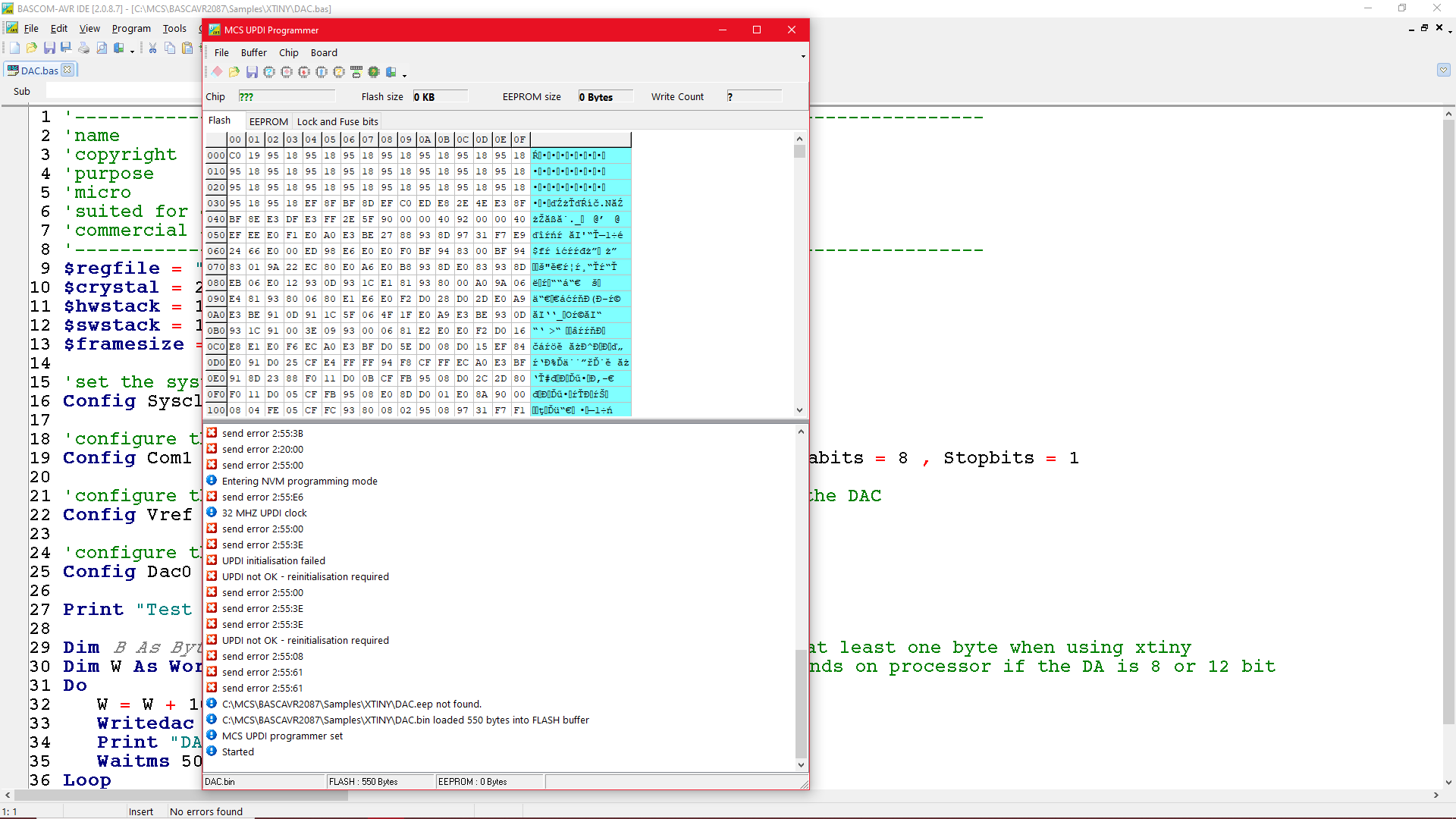This screenshot has height=819, width=1456.
Task: Click the log panel scroll up arrow
Action: click(x=800, y=431)
